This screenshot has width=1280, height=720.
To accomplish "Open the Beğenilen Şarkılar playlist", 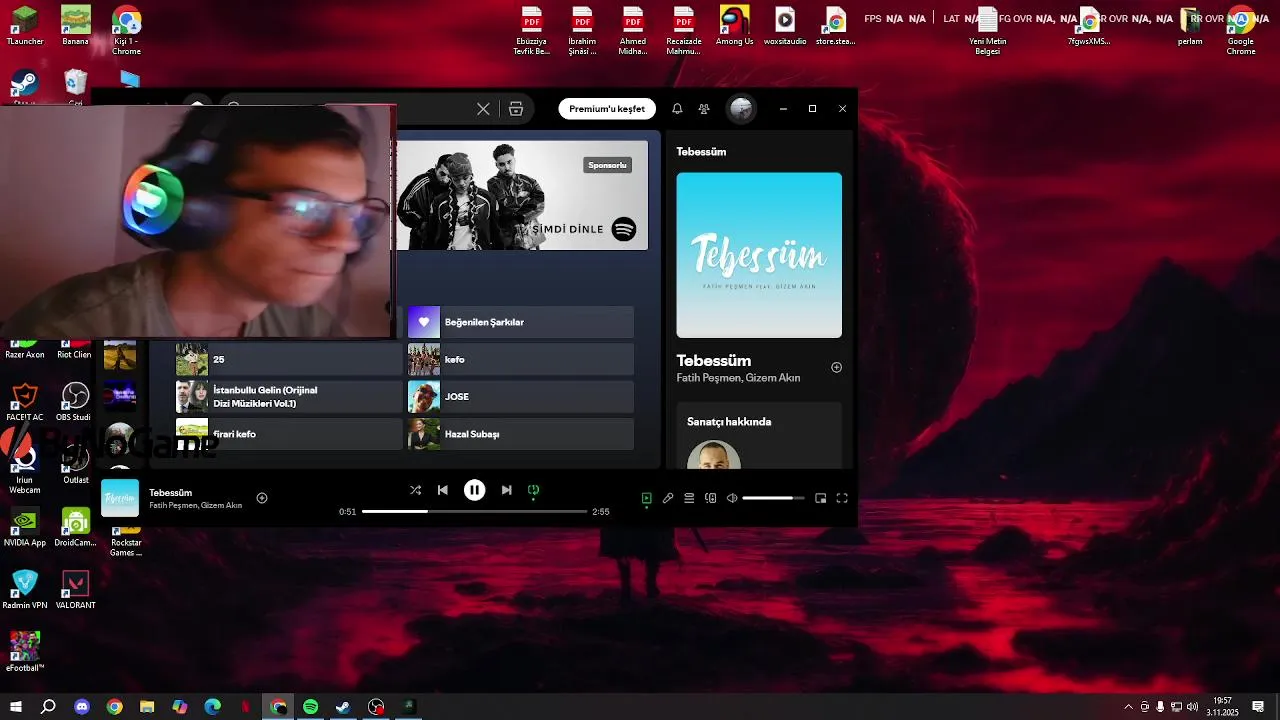I will pyautogui.click(x=521, y=322).
